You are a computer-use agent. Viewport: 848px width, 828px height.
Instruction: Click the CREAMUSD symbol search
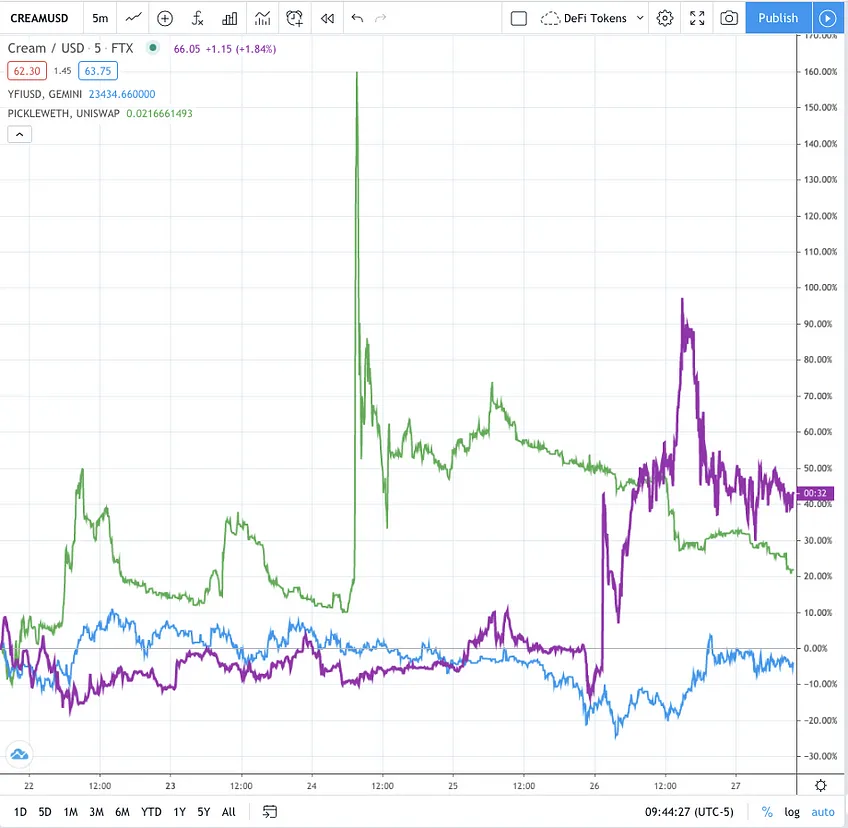[39, 18]
